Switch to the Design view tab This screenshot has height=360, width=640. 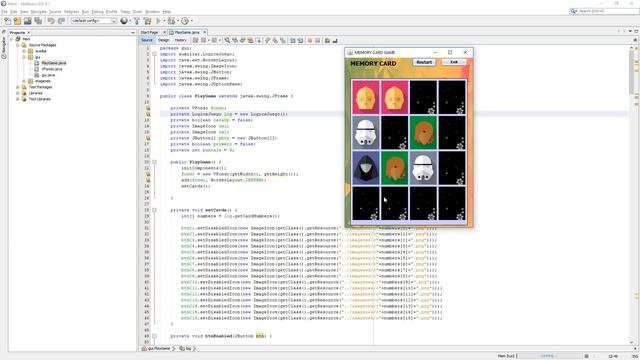click(x=163, y=40)
